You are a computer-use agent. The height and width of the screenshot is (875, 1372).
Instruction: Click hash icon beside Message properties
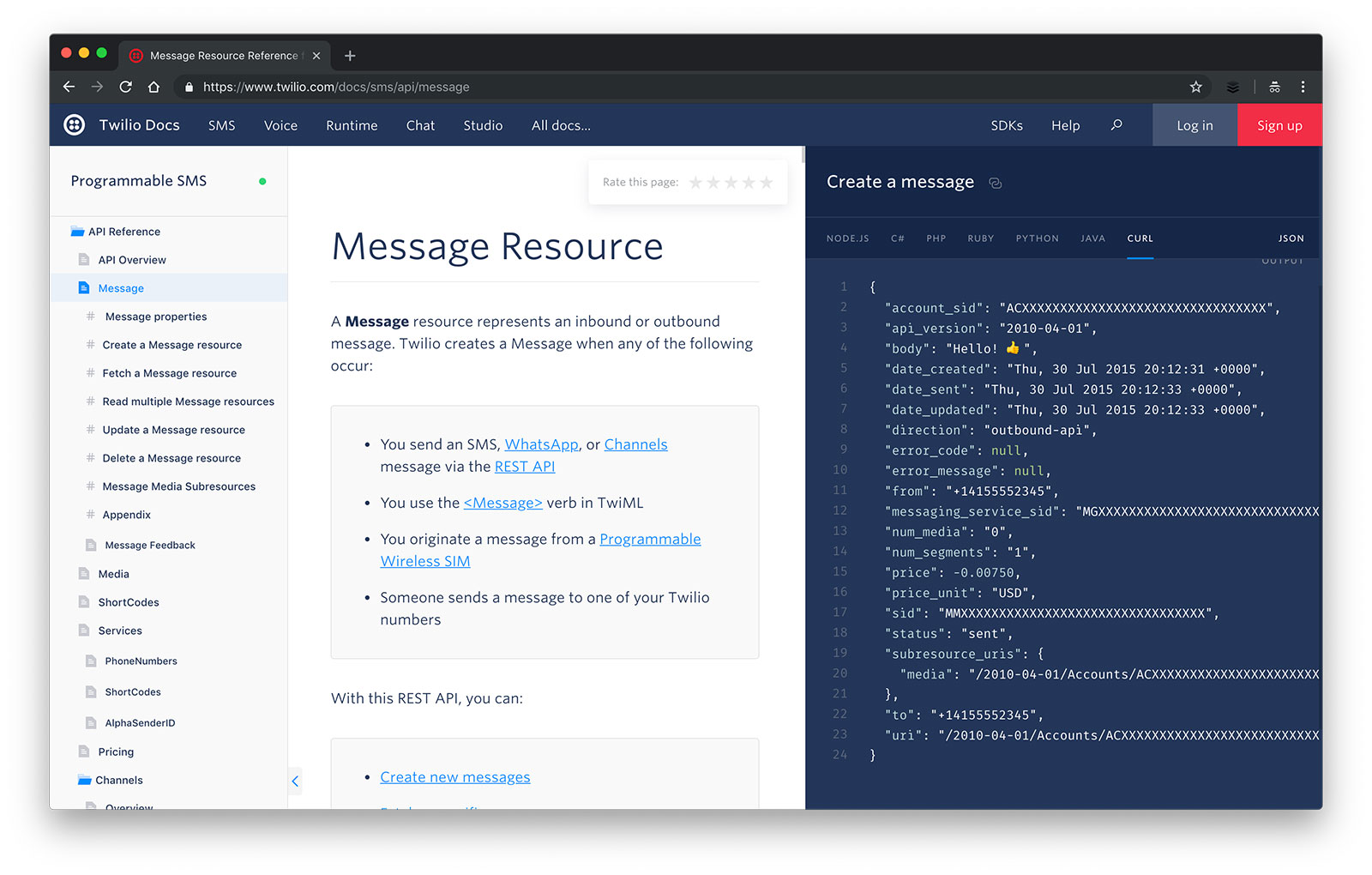coord(91,317)
